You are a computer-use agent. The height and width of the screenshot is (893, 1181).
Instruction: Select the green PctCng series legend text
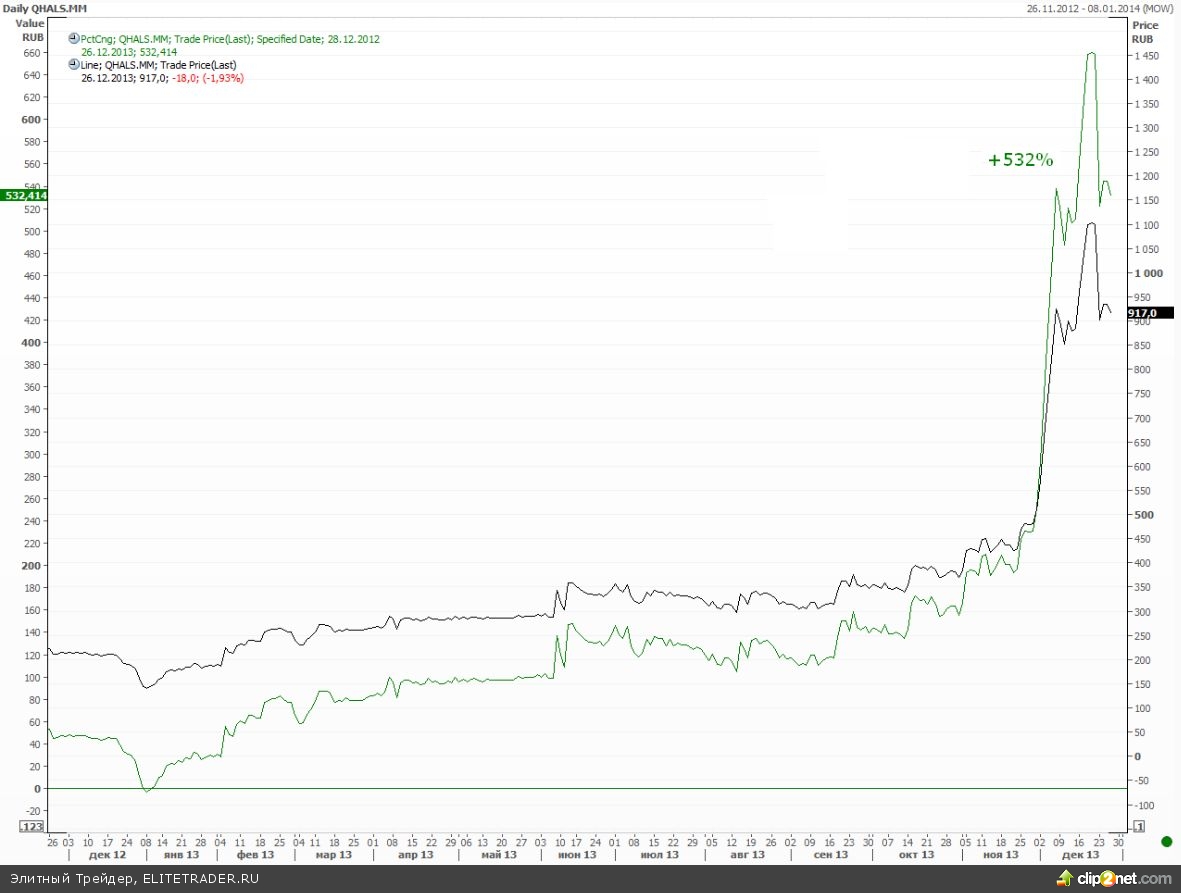[x=230, y=39]
